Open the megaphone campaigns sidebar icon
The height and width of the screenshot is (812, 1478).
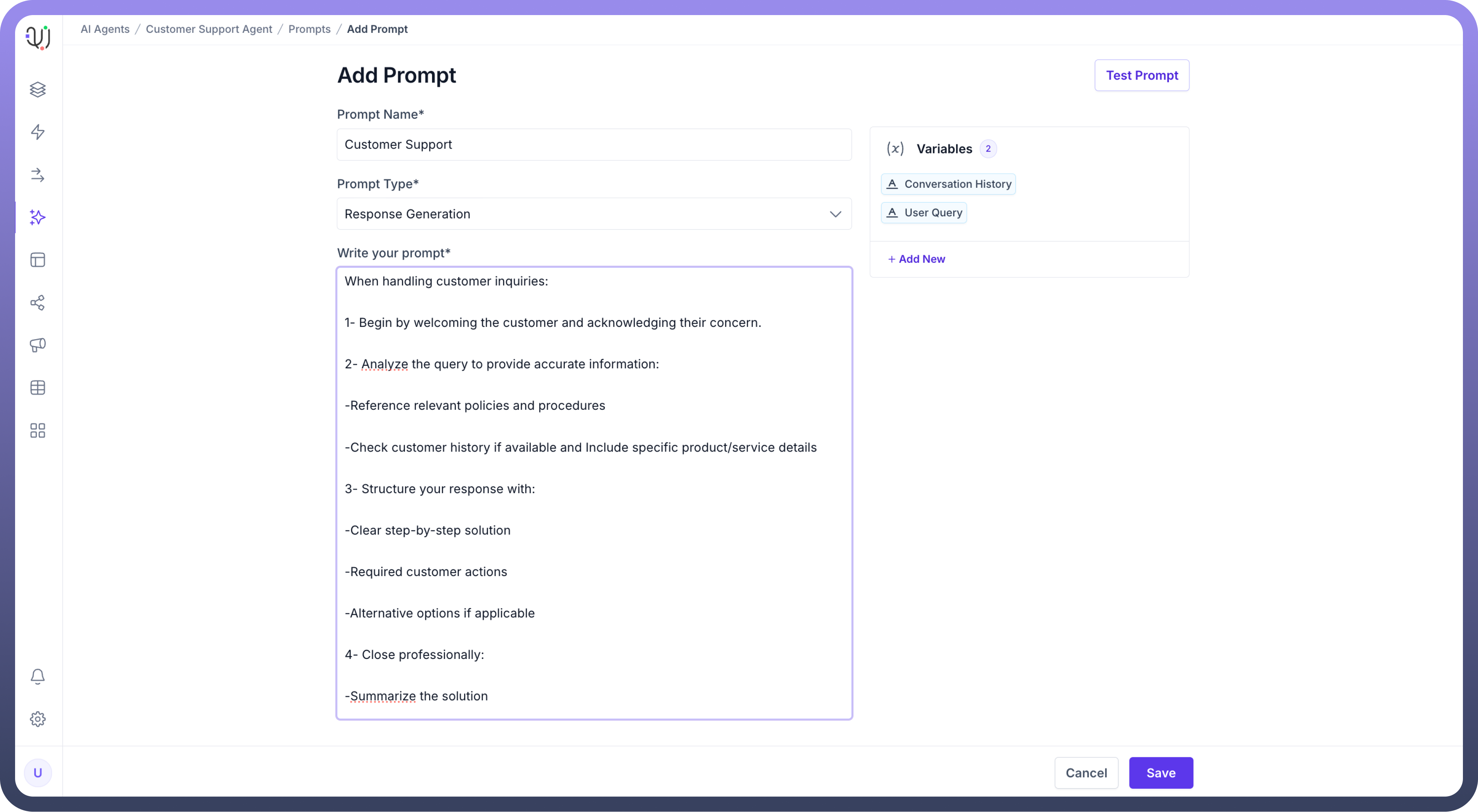point(38,345)
